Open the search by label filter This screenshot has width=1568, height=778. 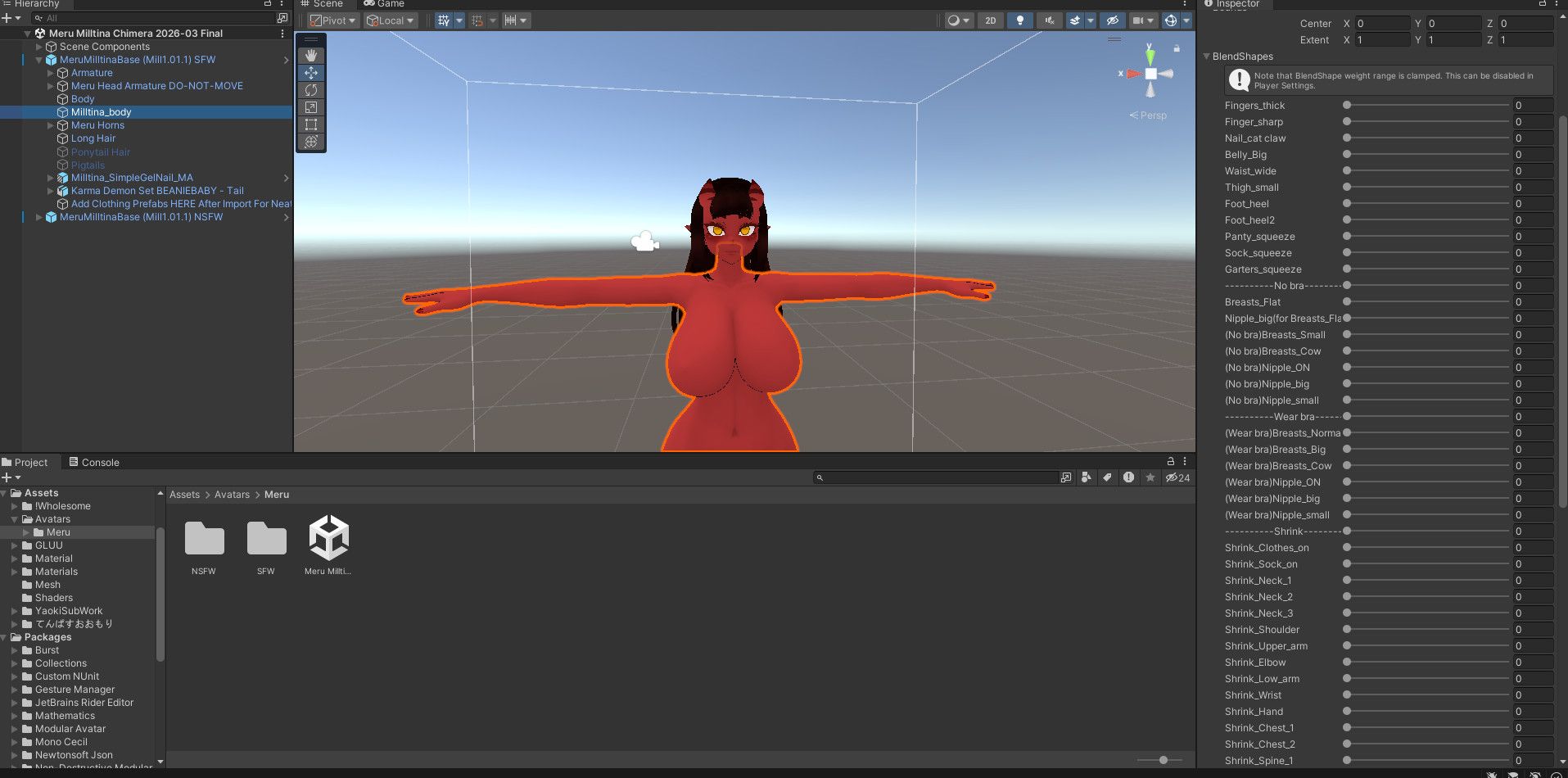click(x=1108, y=477)
